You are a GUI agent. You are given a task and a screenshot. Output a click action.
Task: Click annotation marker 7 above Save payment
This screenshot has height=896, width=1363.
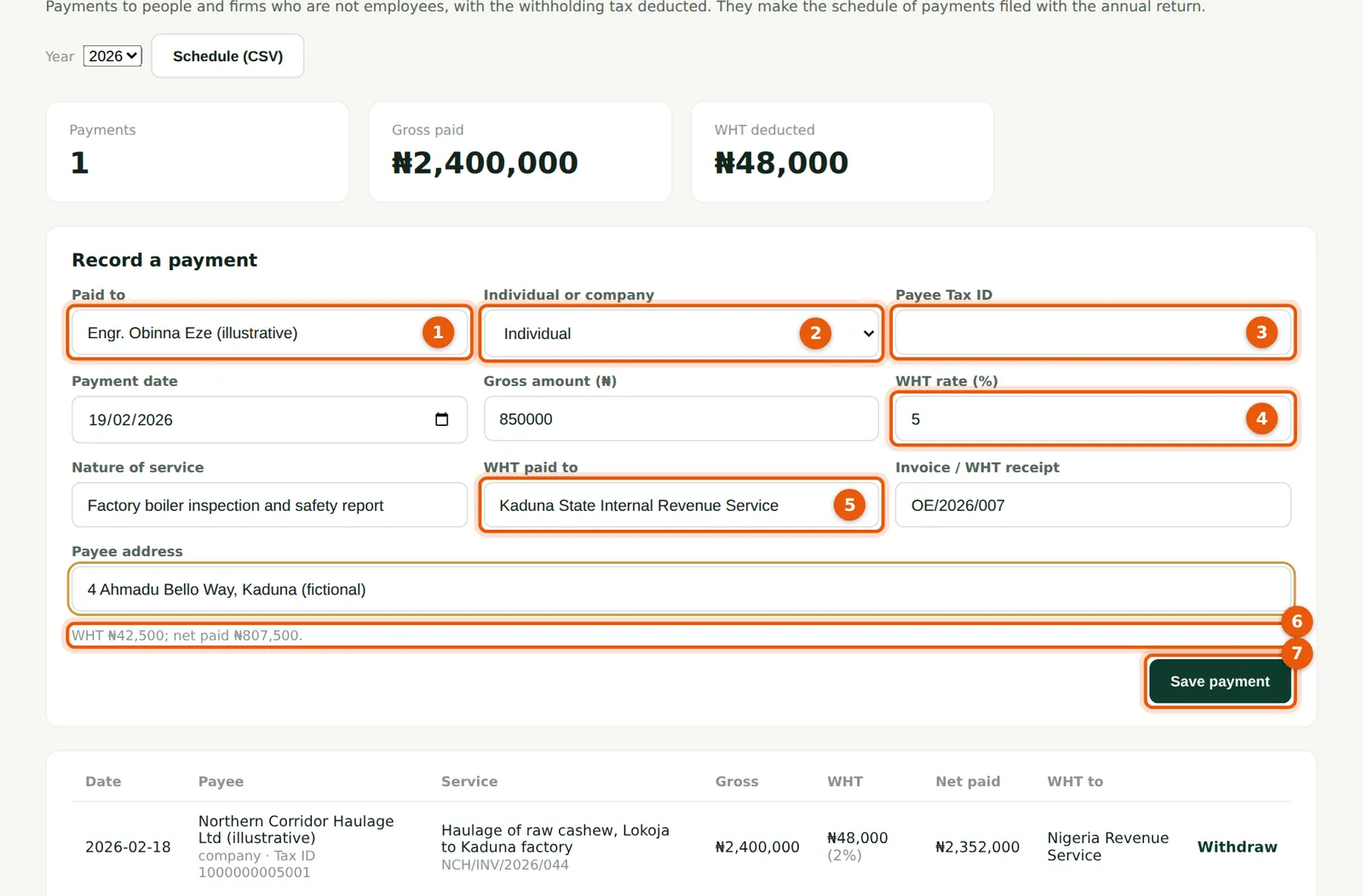[x=1297, y=653]
